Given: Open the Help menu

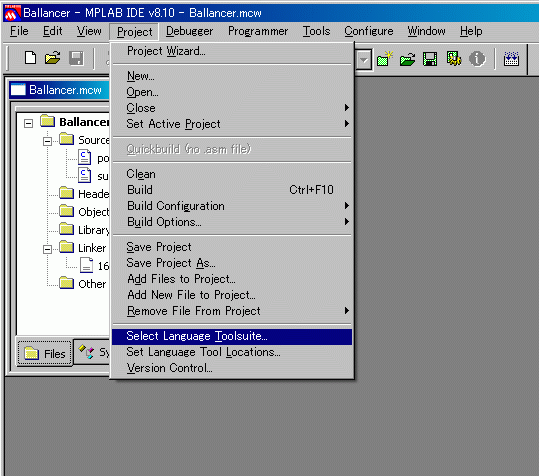Looking at the screenshot, I should click(471, 31).
